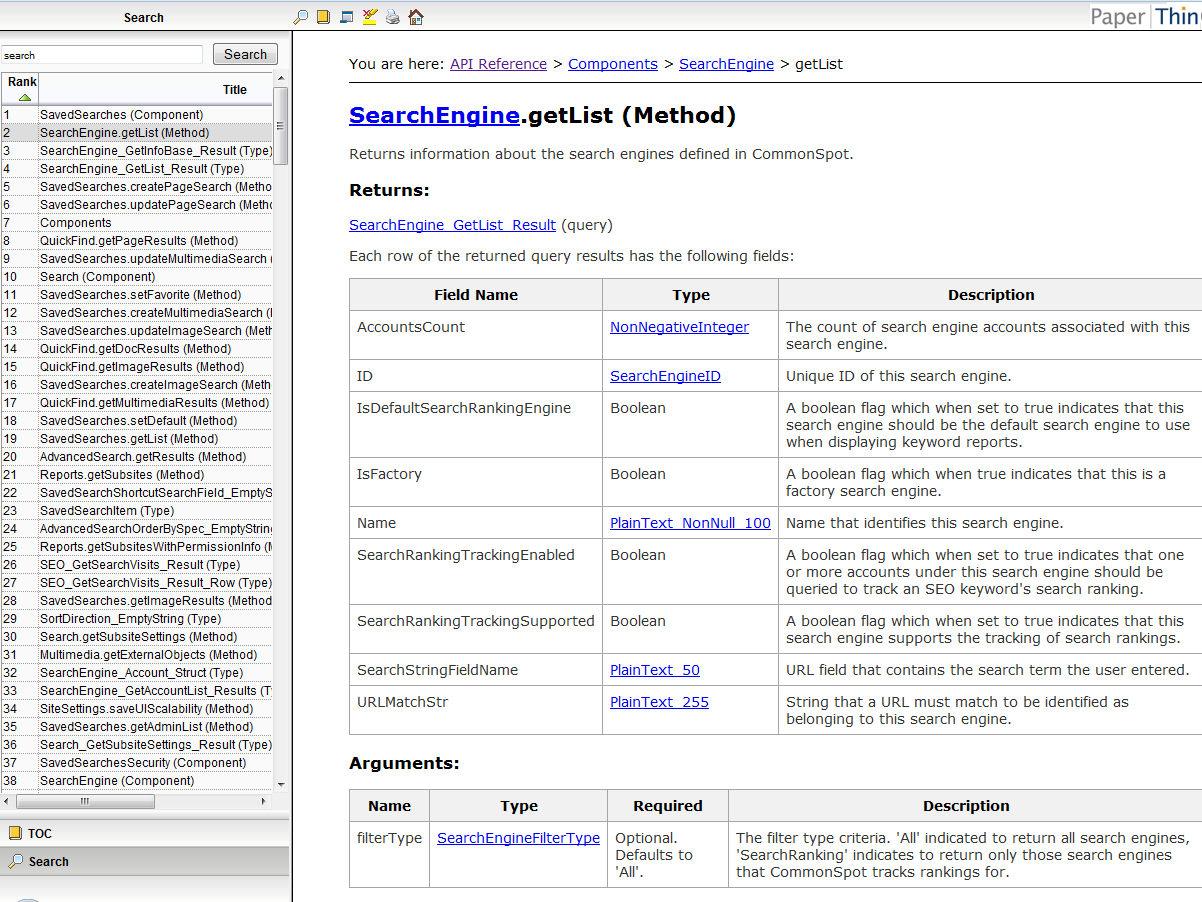Select result QuickFind.getDocResults (Method)
1202x902 pixels.
click(136, 349)
